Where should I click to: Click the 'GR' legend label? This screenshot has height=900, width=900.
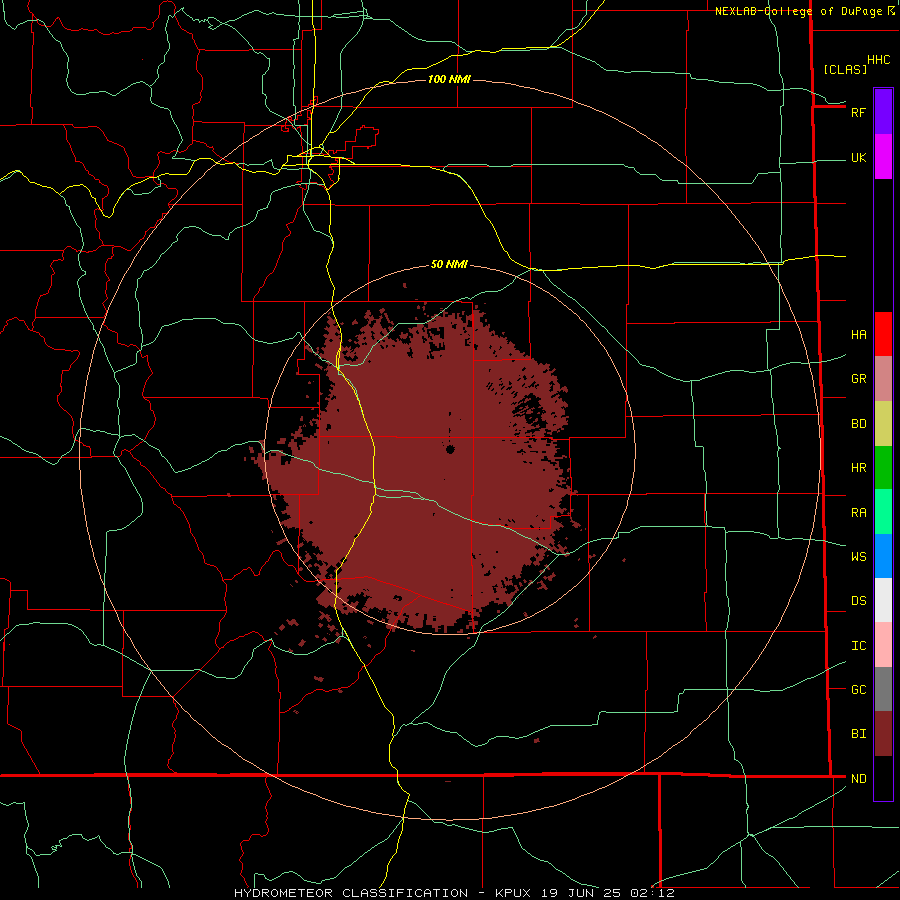[858, 379]
